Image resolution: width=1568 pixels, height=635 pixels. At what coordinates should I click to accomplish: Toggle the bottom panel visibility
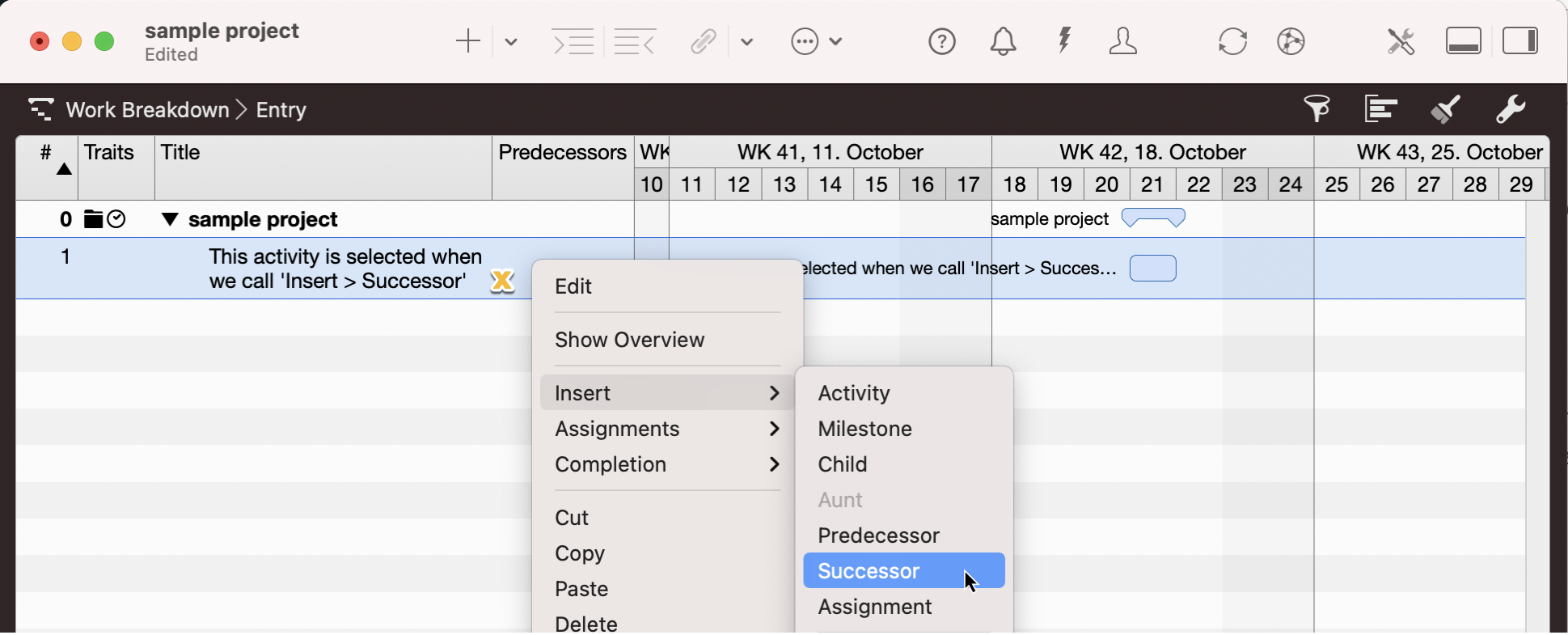coord(1463,41)
